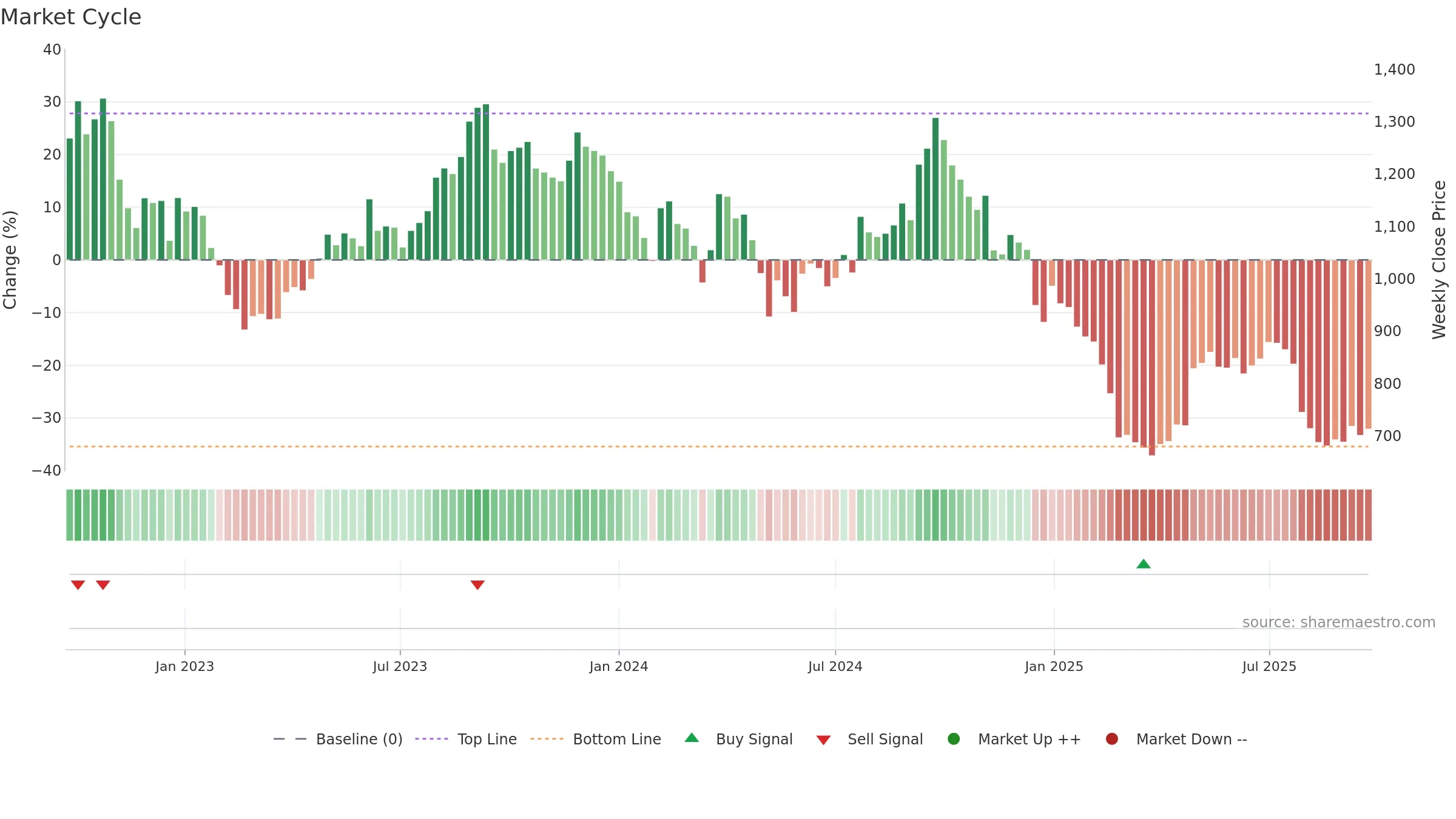Click the −40 change axis value
Viewport: 1456px width, 819px height.
coord(47,471)
